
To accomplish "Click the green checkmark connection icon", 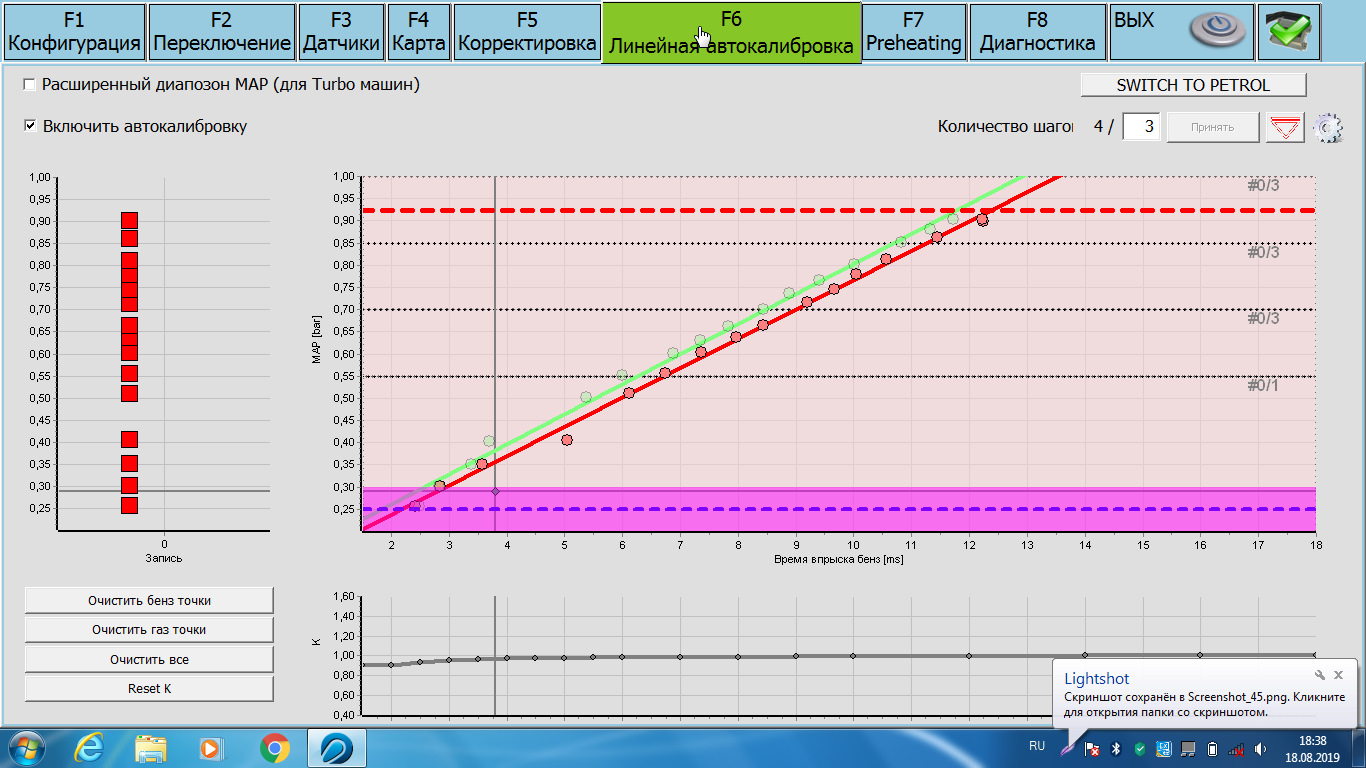I will (1289, 32).
